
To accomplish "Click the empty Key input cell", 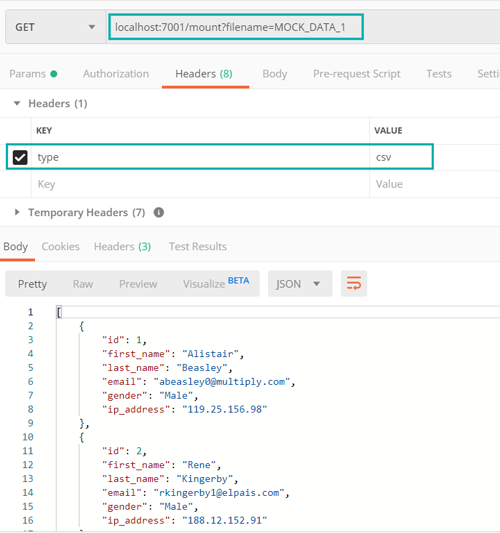I will (200, 184).
